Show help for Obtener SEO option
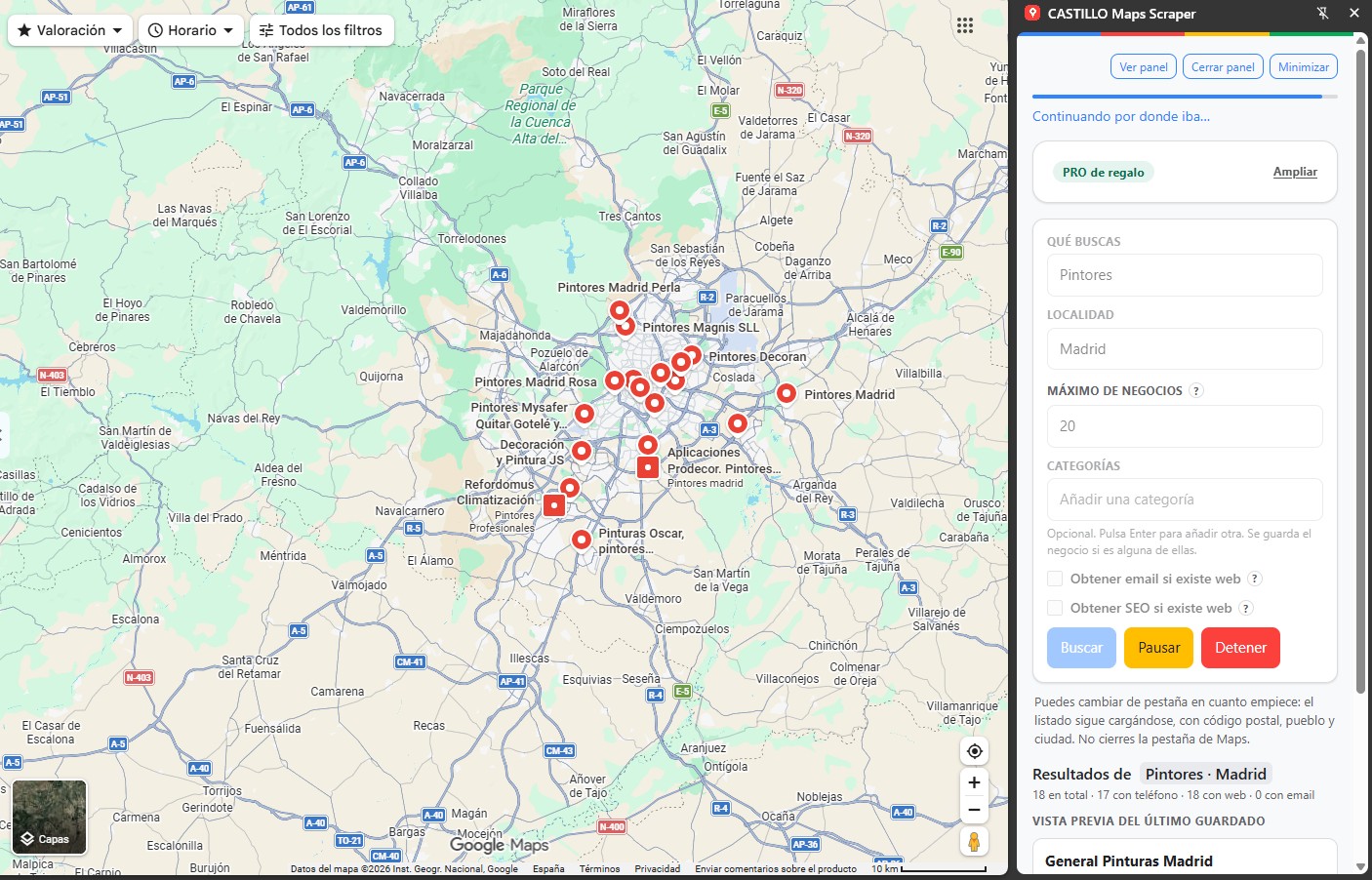 click(1245, 608)
